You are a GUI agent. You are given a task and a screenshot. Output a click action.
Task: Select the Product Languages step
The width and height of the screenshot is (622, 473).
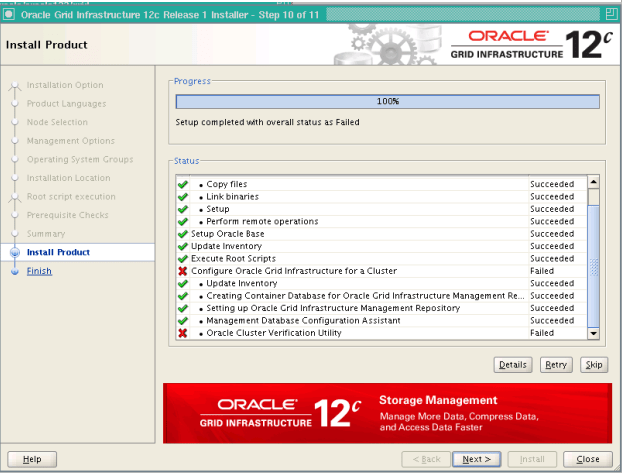(66, 104)
